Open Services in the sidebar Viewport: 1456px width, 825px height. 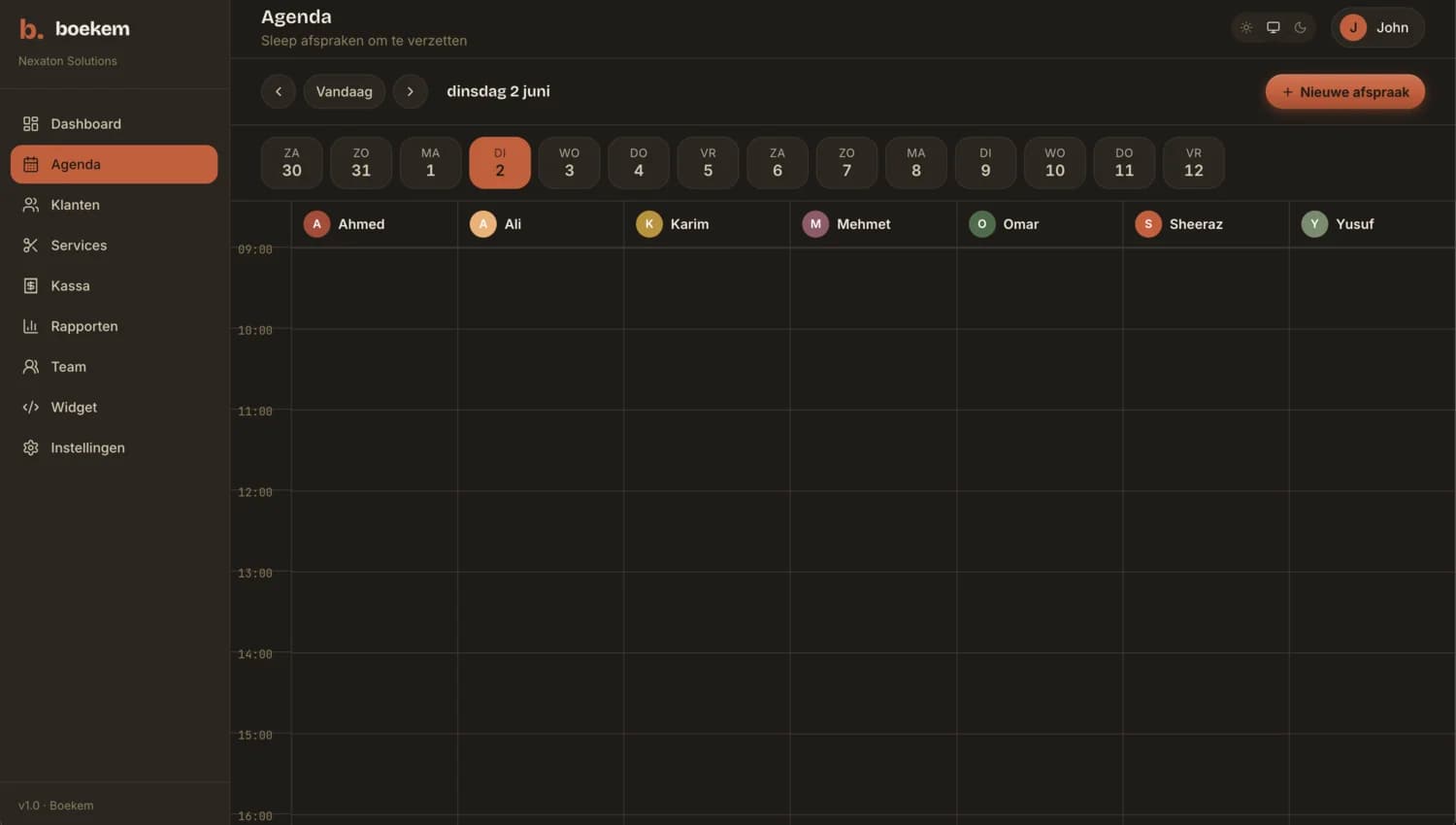115,246
